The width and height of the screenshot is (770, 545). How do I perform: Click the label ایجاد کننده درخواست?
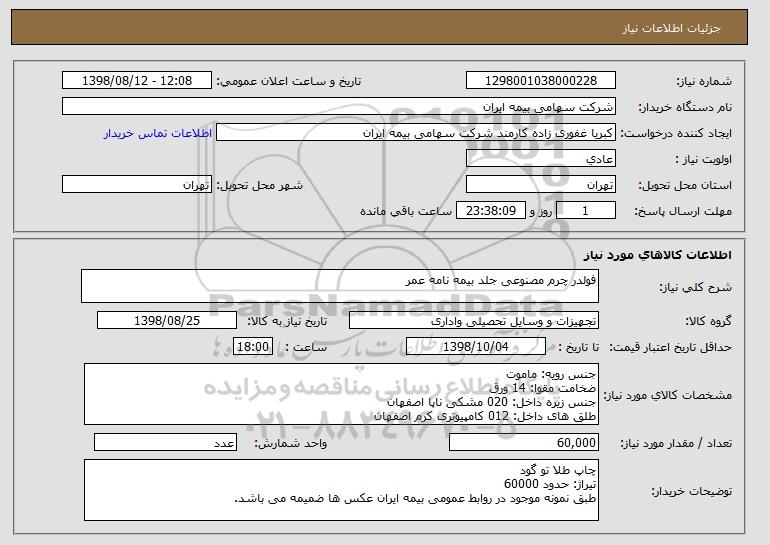point(676,133)
